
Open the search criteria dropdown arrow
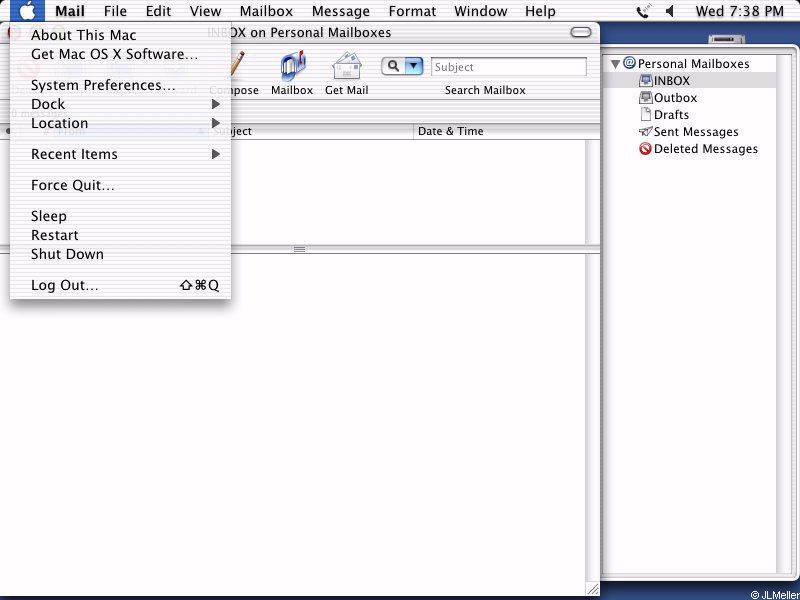[x=414, y=66]
